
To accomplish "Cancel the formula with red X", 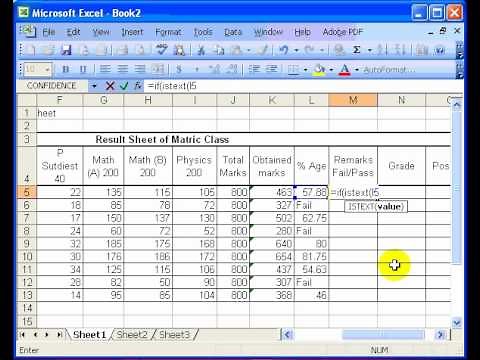I will click(x=110, y=86).
